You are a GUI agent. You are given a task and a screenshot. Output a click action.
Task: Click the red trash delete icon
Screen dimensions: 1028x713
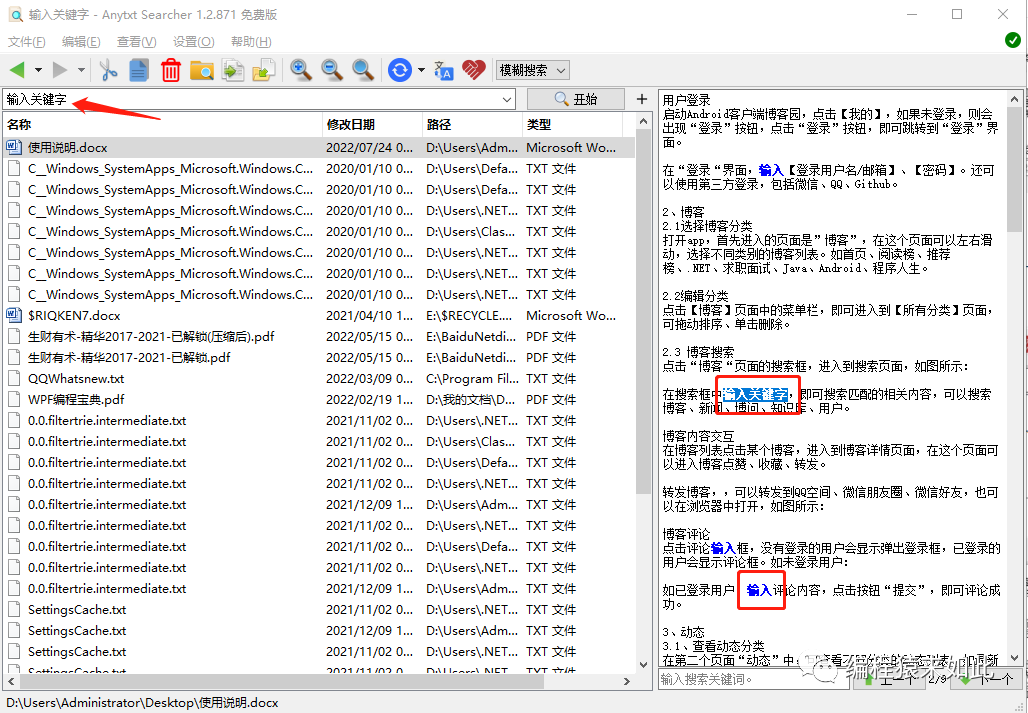click(x=170, y=69)
